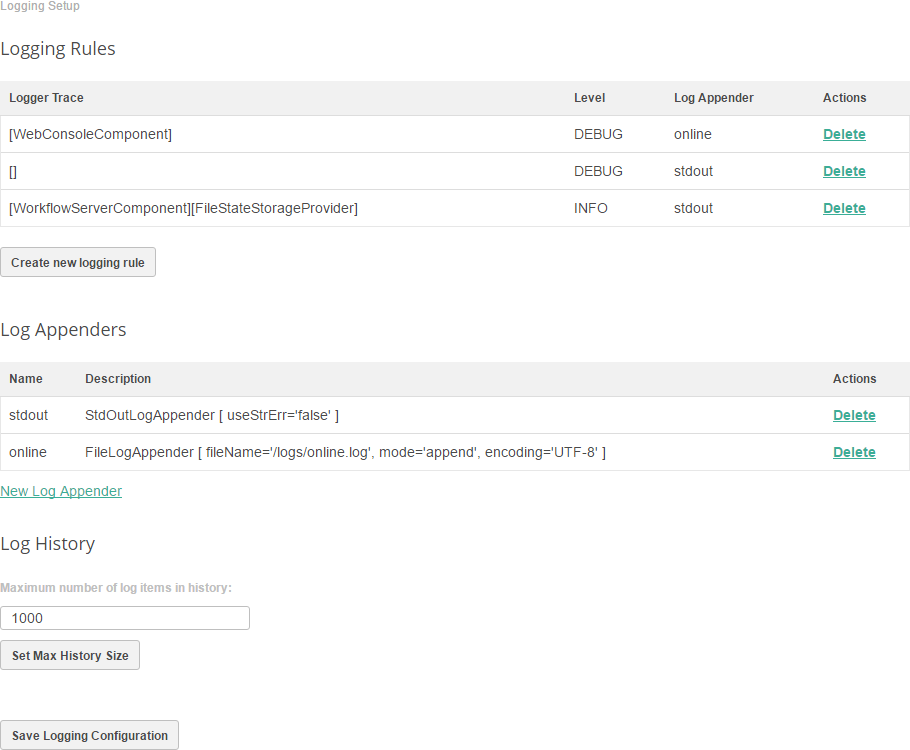910x750 pixels.
Task: Click the Logger Trace column header
Action: coord(46,98)
